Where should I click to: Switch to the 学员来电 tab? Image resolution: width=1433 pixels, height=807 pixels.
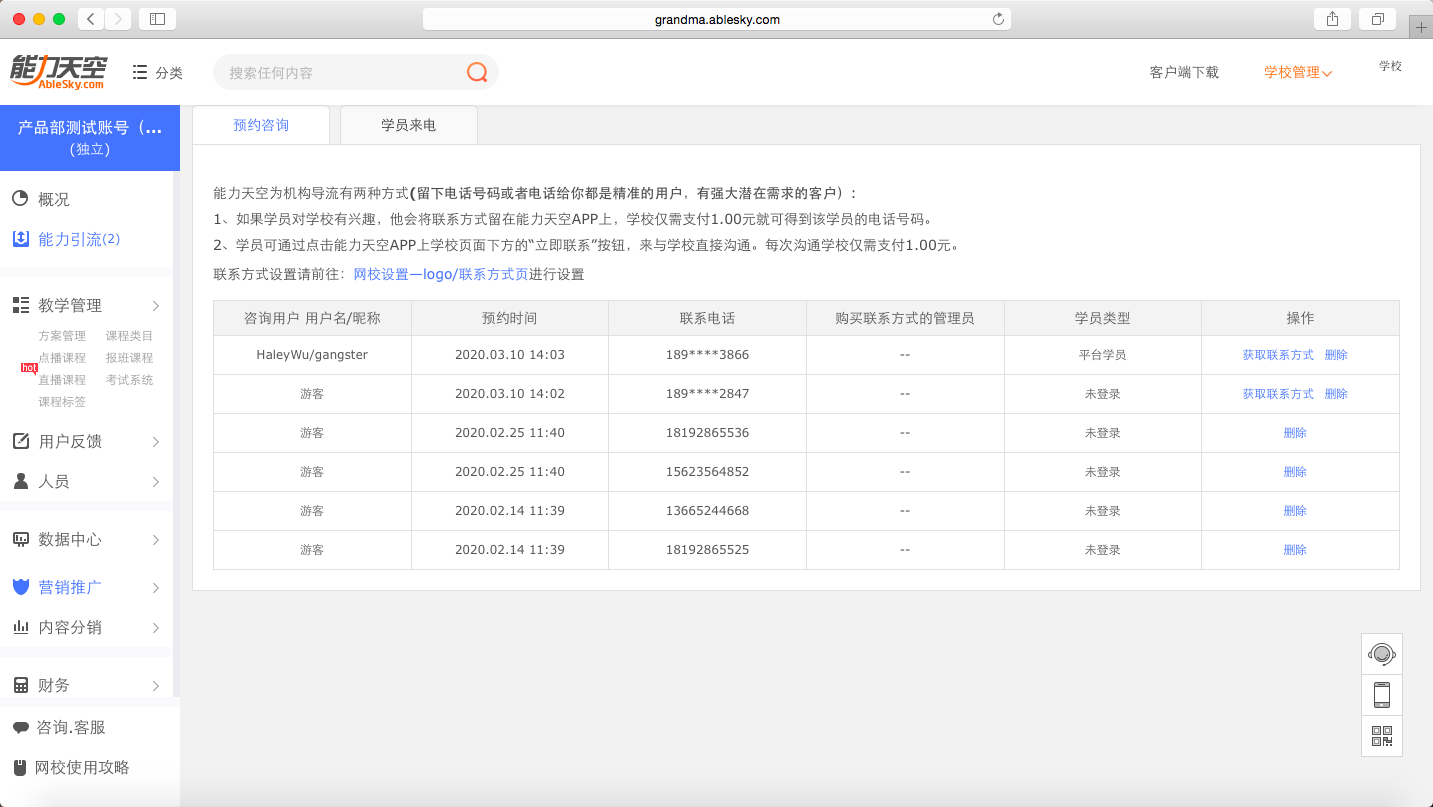tap(408, 125)
